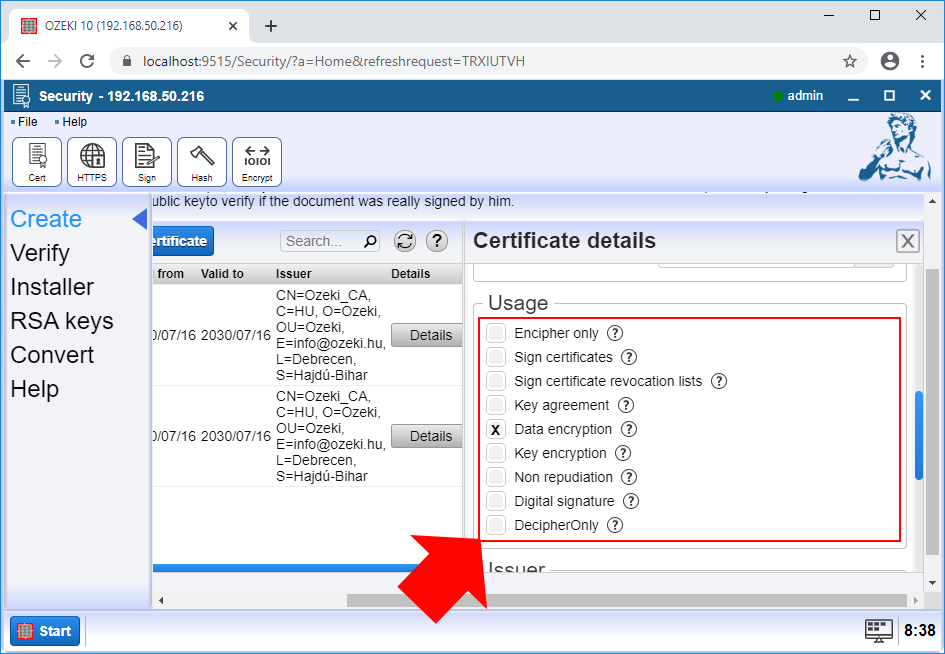
Task: Bookmark this page with the star icon
Action: click(850, 61)
